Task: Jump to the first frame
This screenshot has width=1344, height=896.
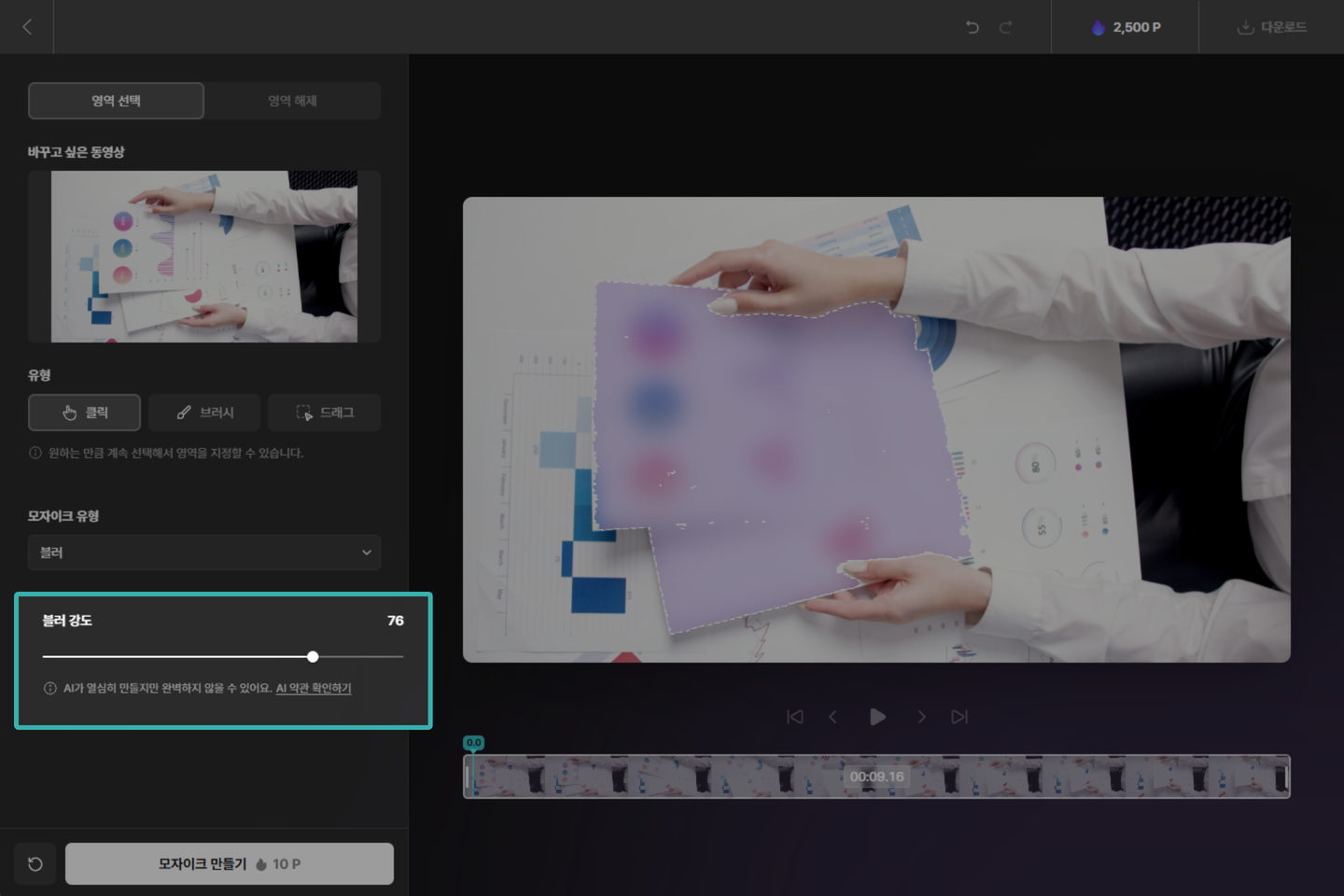Action: tap(795, 717)
